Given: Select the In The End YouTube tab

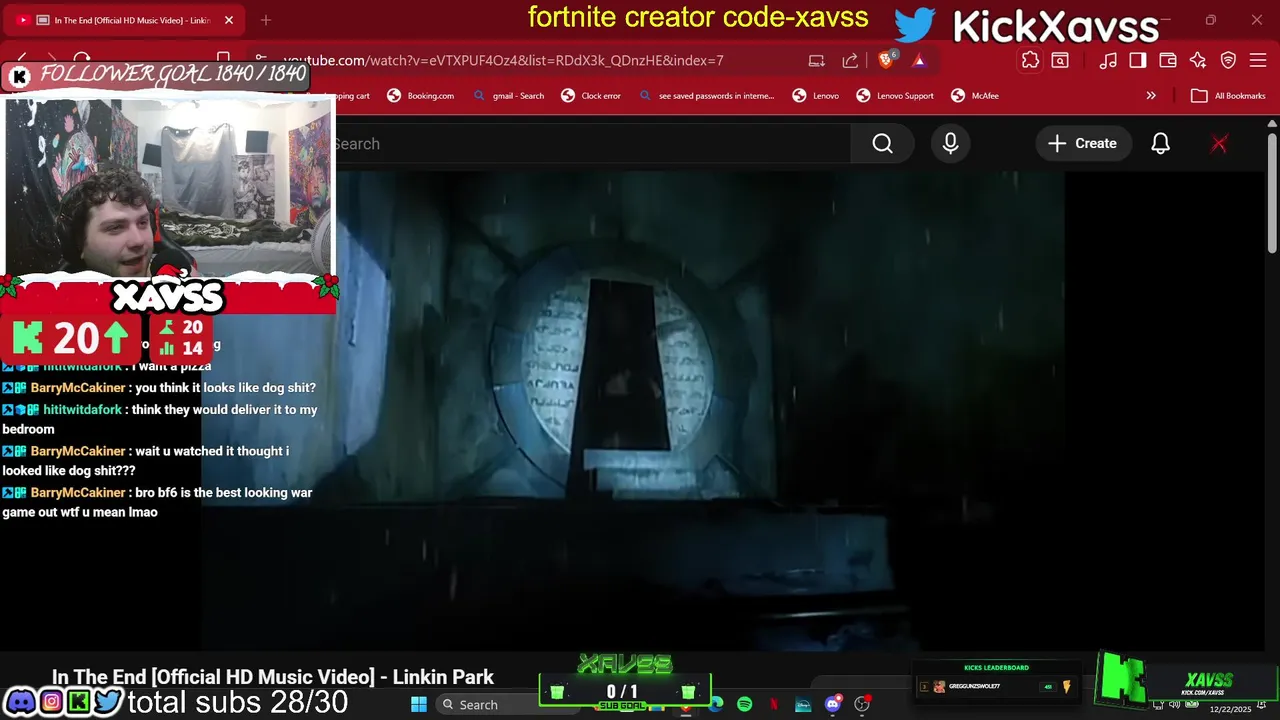Looking at the screenshot, I should click(x=124, y=20).
